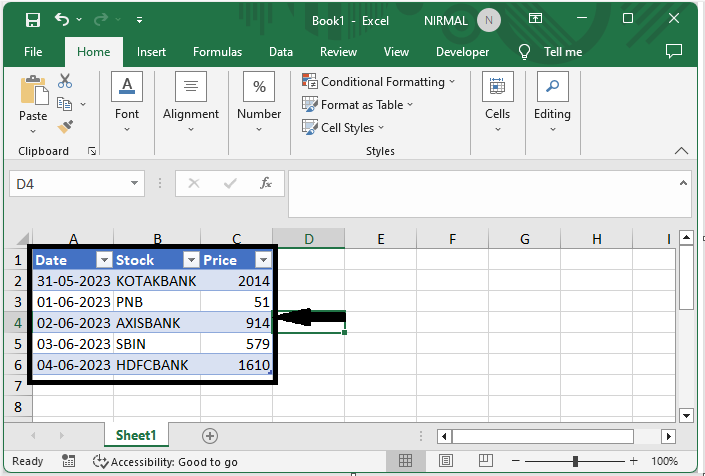Open the Date column filter dropdown
This screenshot has width=705, height=476.
coord(101,260)
